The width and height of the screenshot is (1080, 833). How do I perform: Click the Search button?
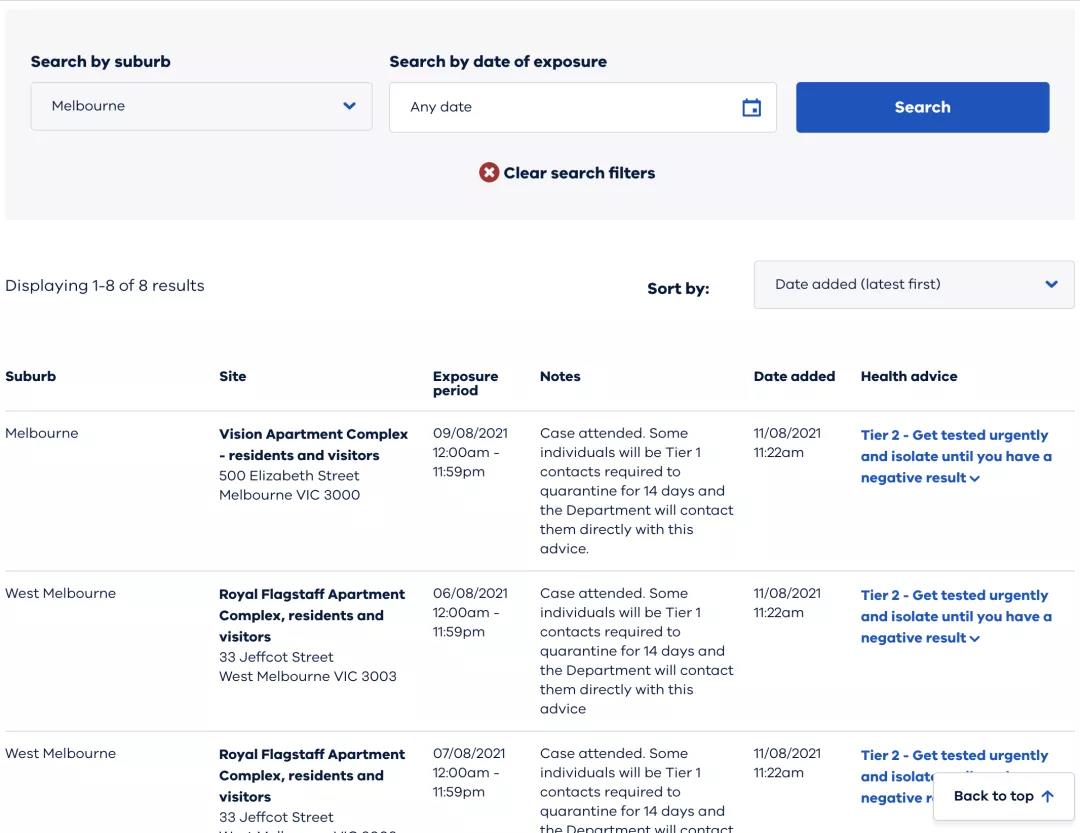923,107
